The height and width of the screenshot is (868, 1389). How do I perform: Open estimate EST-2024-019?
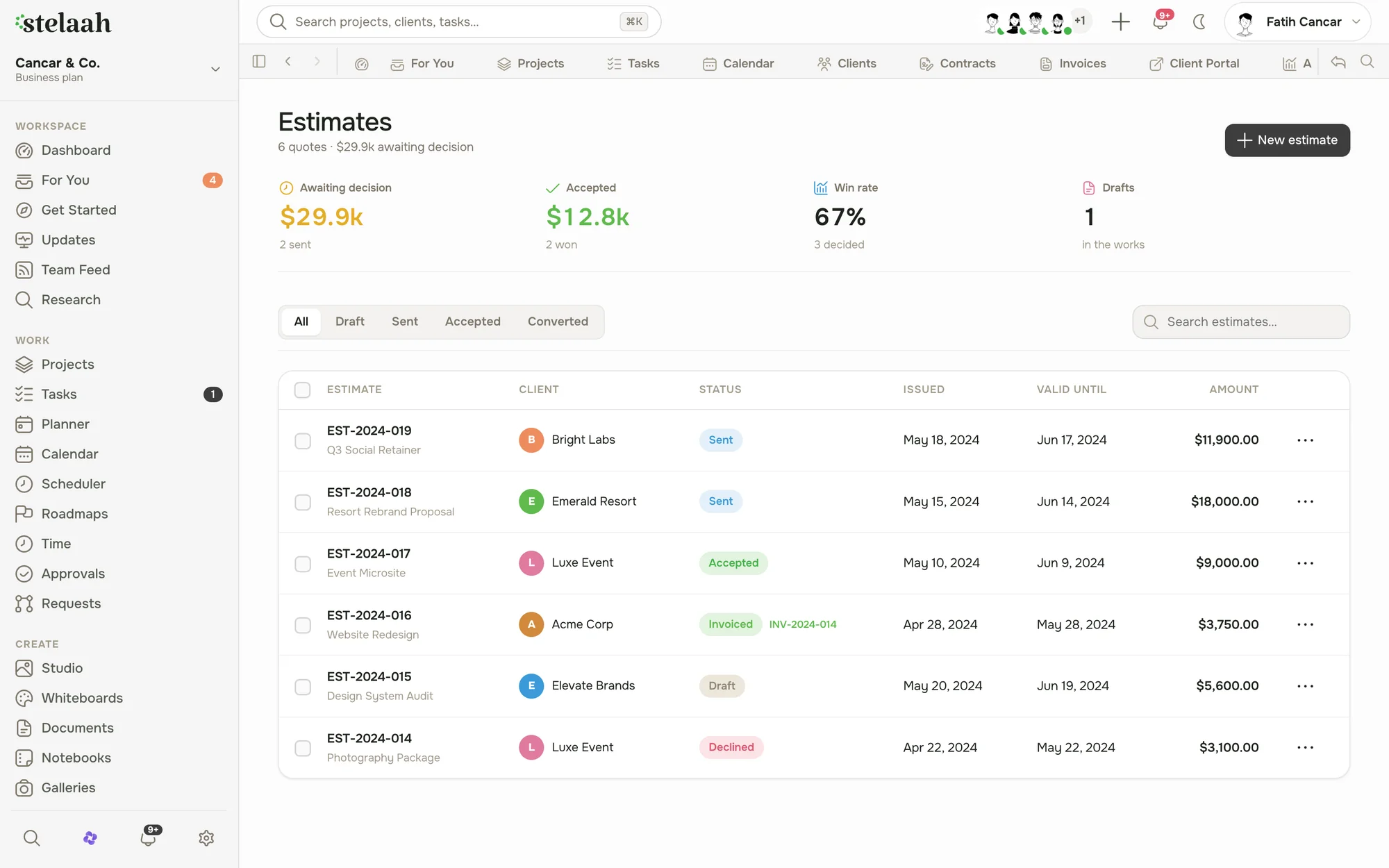click(369, 431)
